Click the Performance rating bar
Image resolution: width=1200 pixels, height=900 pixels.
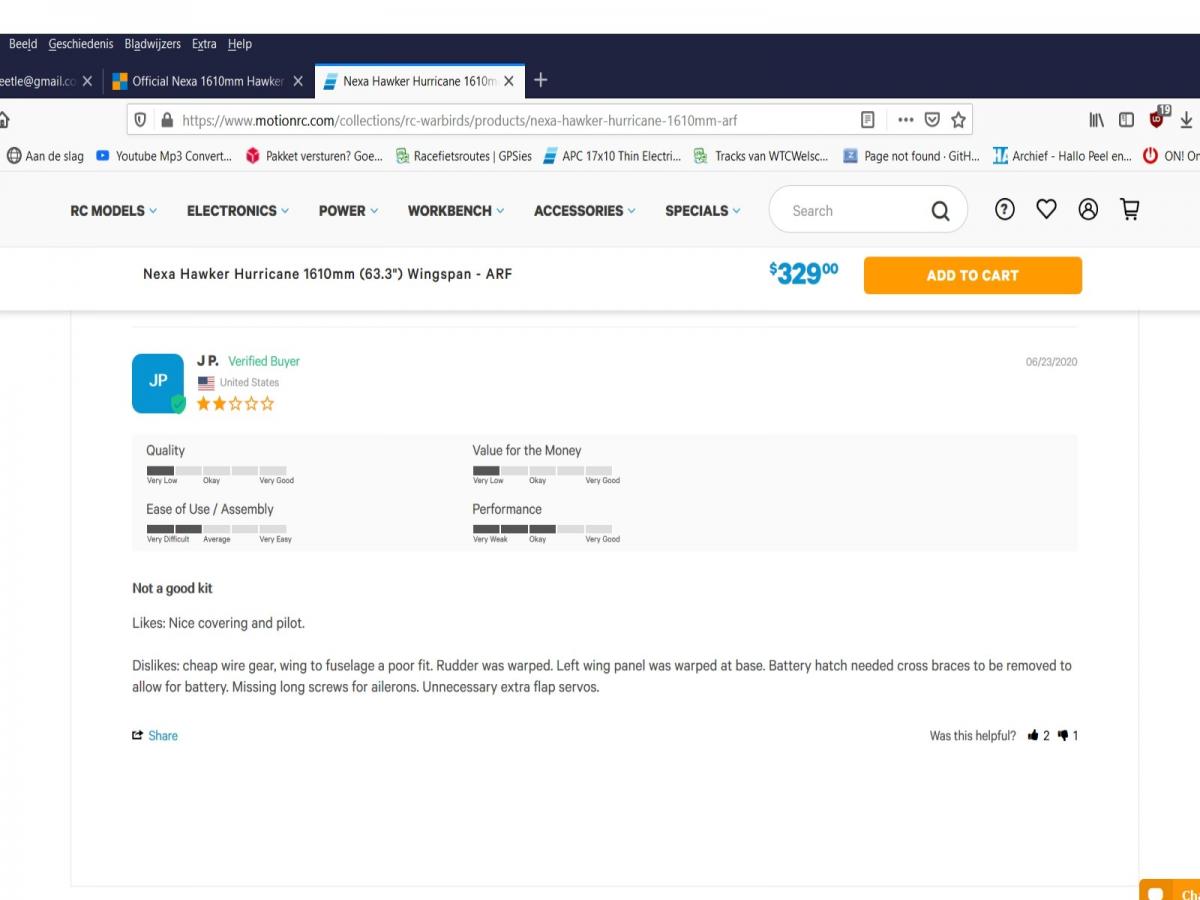click(x=542, y=529)
